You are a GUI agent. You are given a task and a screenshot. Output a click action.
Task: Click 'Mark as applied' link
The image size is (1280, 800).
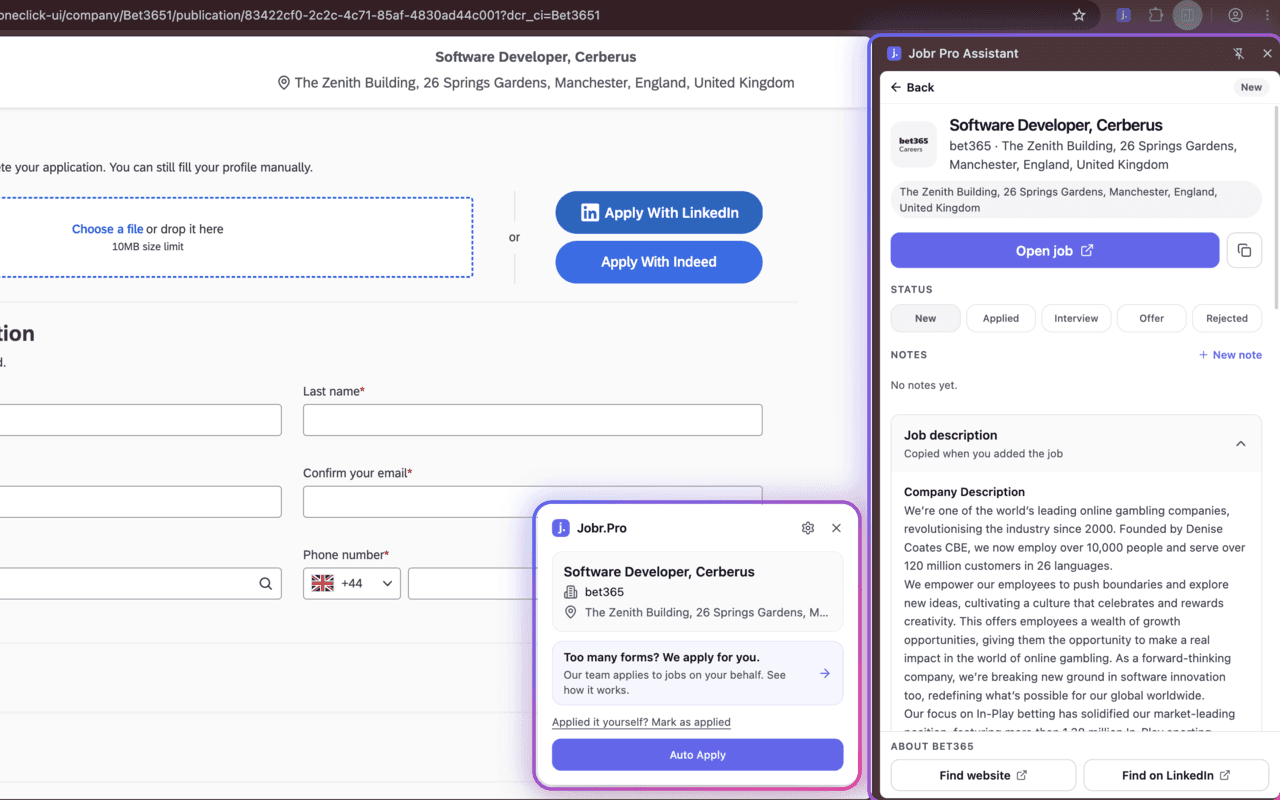coord(691,722)
